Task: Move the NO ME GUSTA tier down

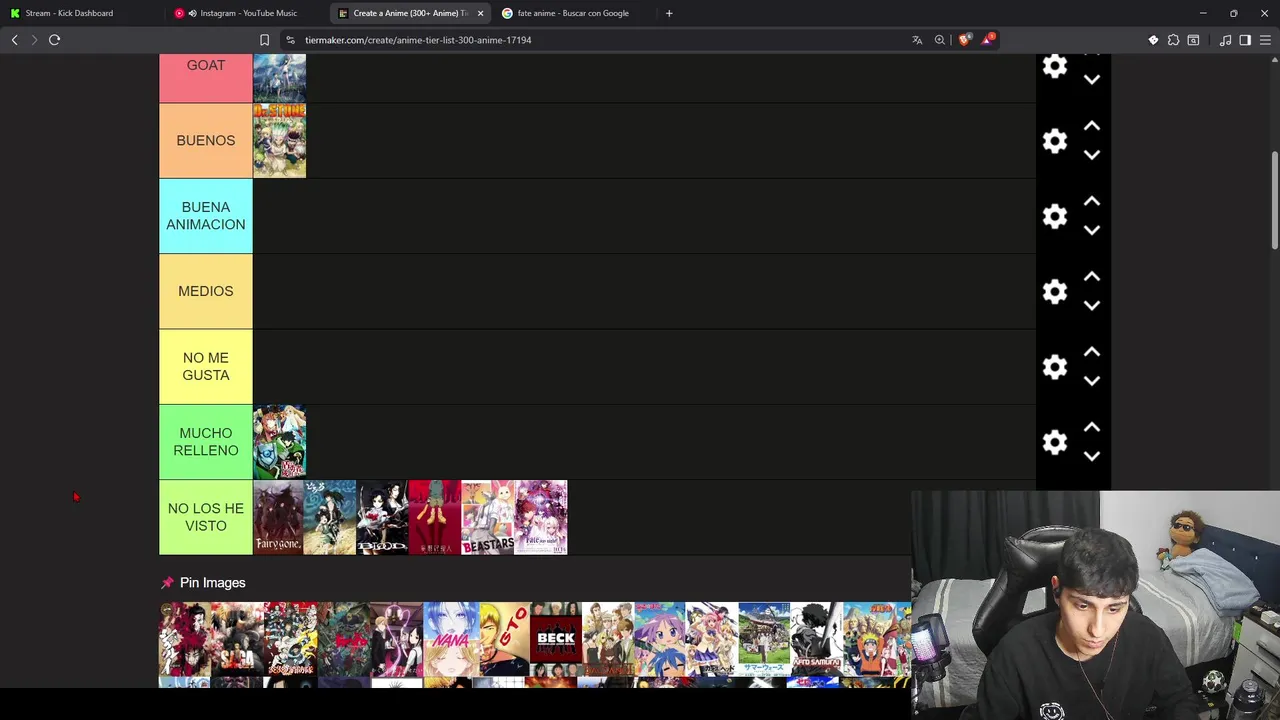Action: [x=1092, y=381]
